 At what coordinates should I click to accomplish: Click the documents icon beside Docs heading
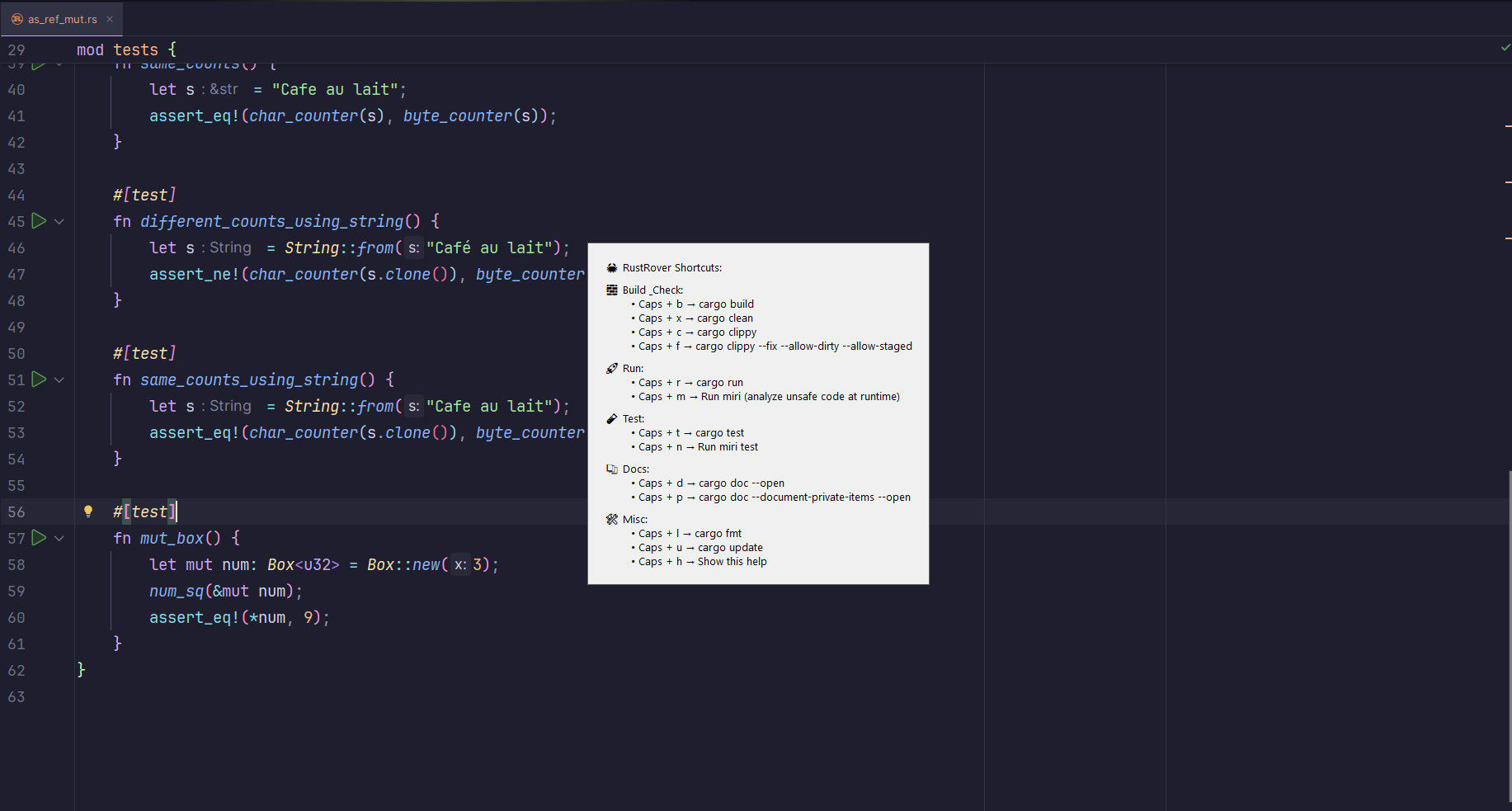[x=612, y=469]
